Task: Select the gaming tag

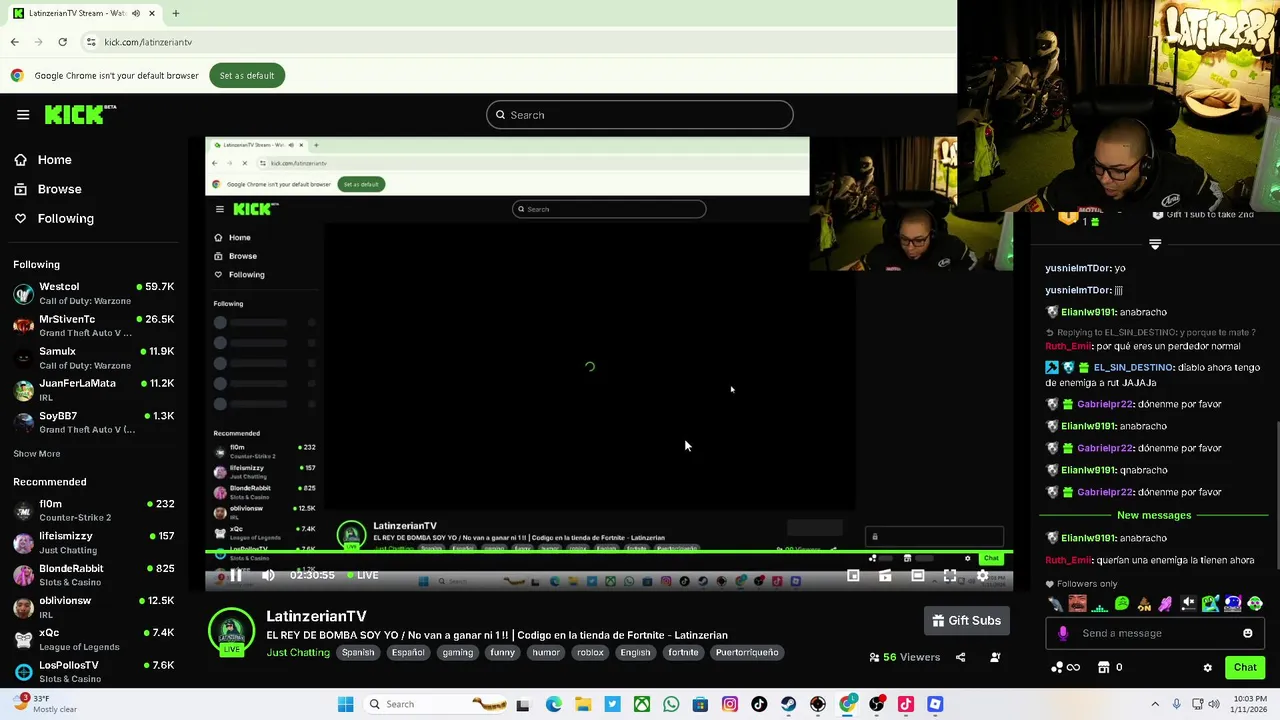Action: coord(457,652)
